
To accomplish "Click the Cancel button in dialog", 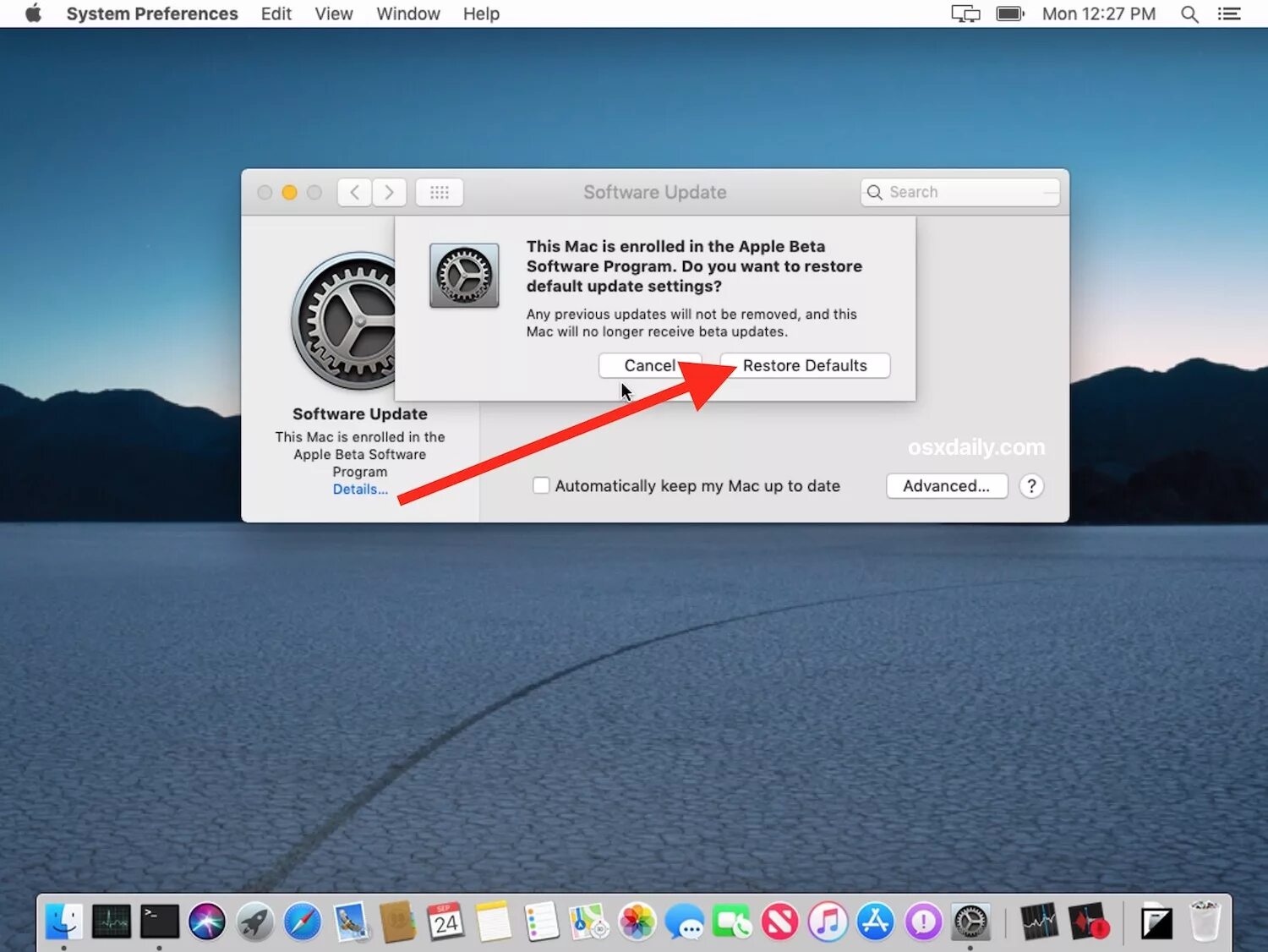I will click(x=649, y=365).
